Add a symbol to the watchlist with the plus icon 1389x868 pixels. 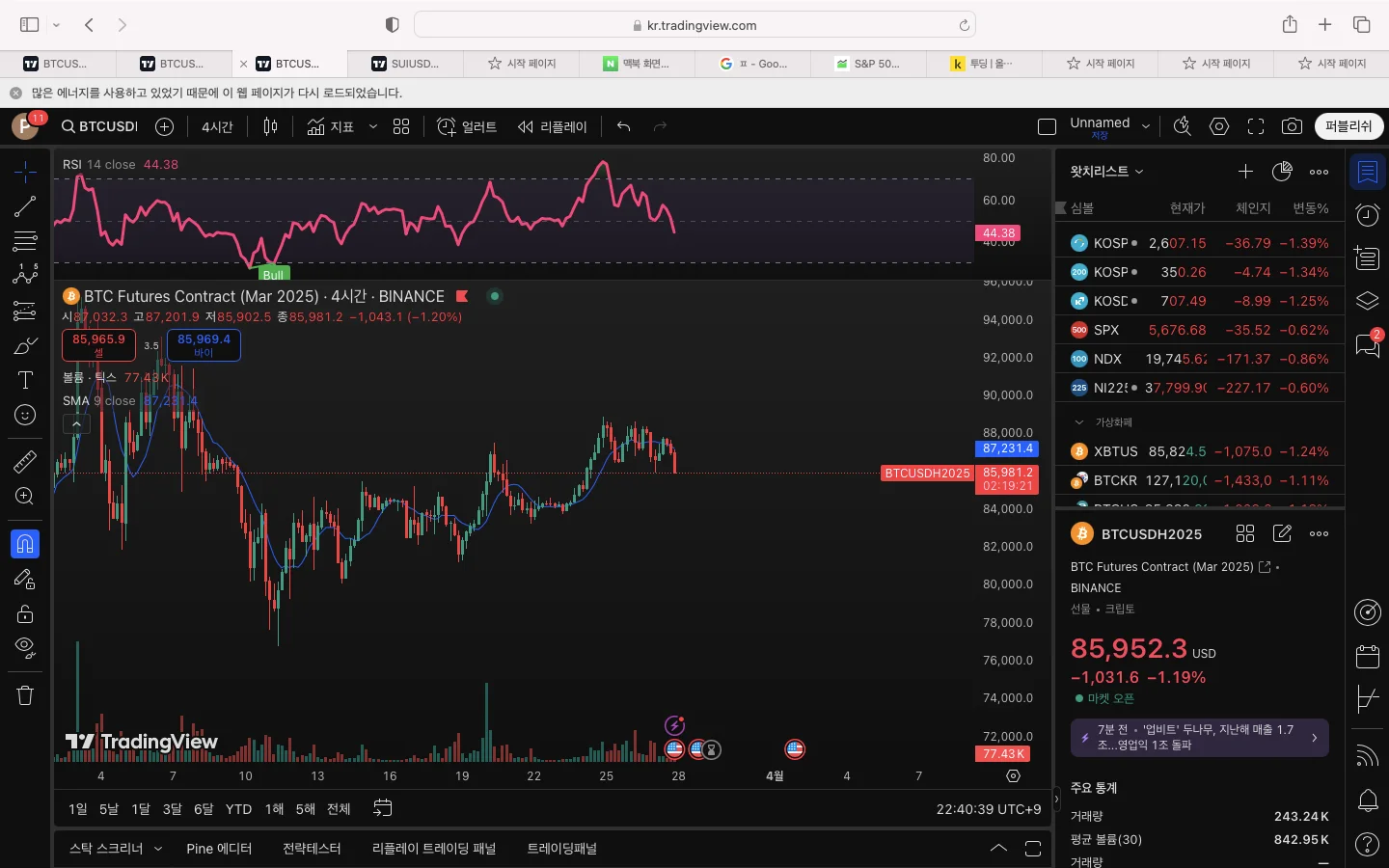[1245, 172]
